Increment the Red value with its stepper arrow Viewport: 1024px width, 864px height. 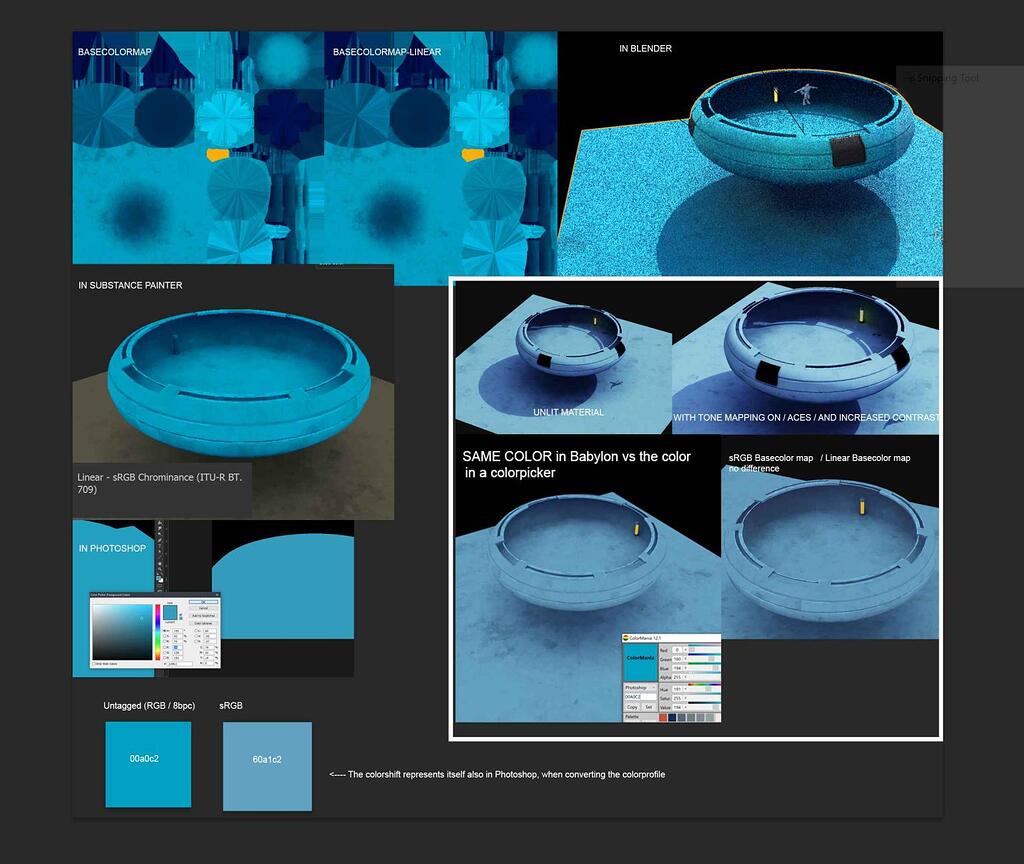685,650
